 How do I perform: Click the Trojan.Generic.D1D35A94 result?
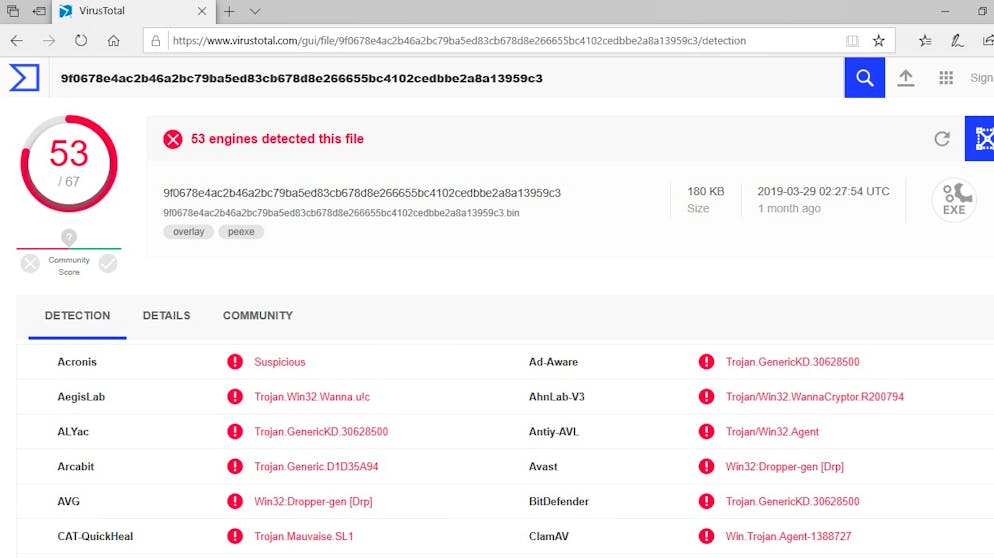tap(316, 467)
